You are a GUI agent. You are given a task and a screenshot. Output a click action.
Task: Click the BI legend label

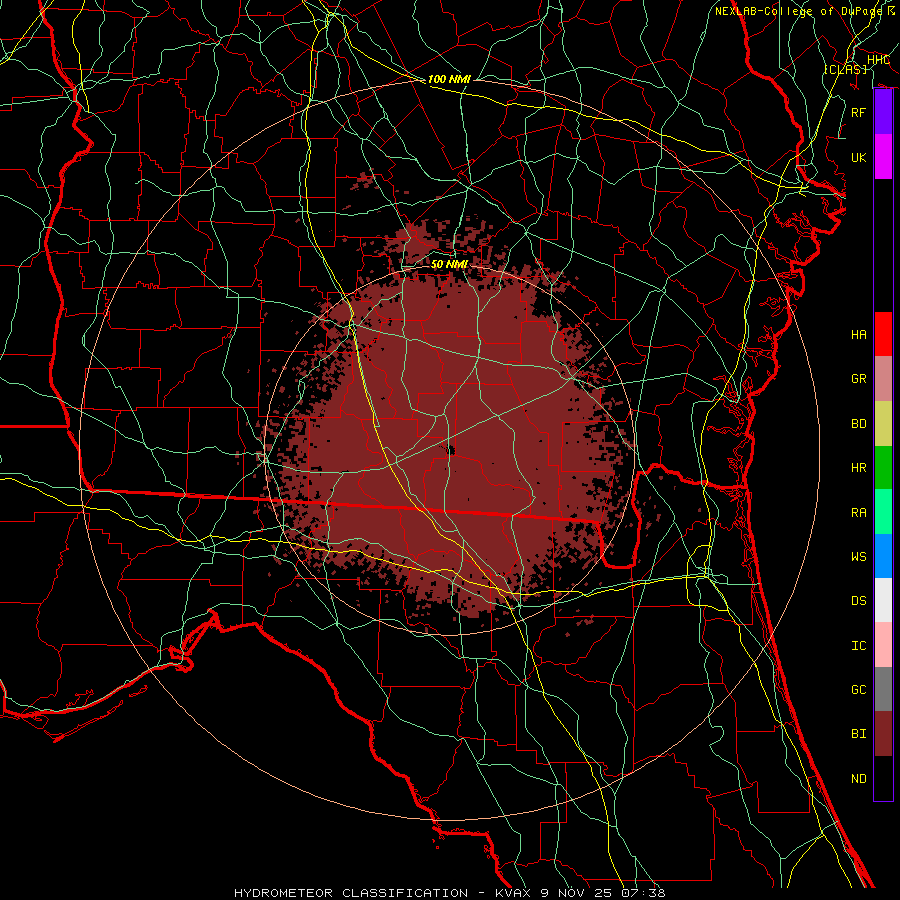tap(859, 734)
